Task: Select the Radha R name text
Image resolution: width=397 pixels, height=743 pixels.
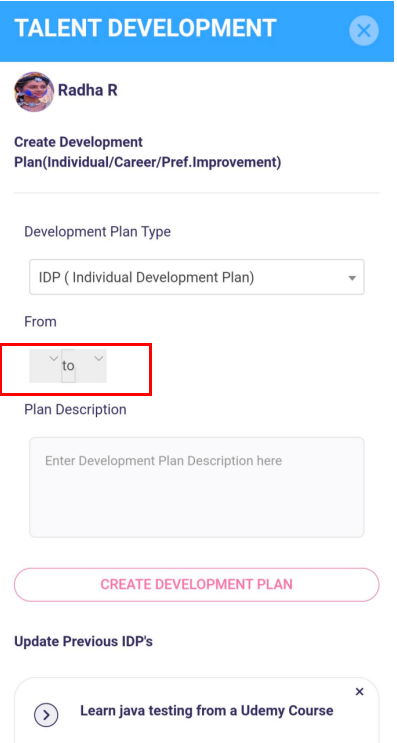Action: [x=88, y=90]
